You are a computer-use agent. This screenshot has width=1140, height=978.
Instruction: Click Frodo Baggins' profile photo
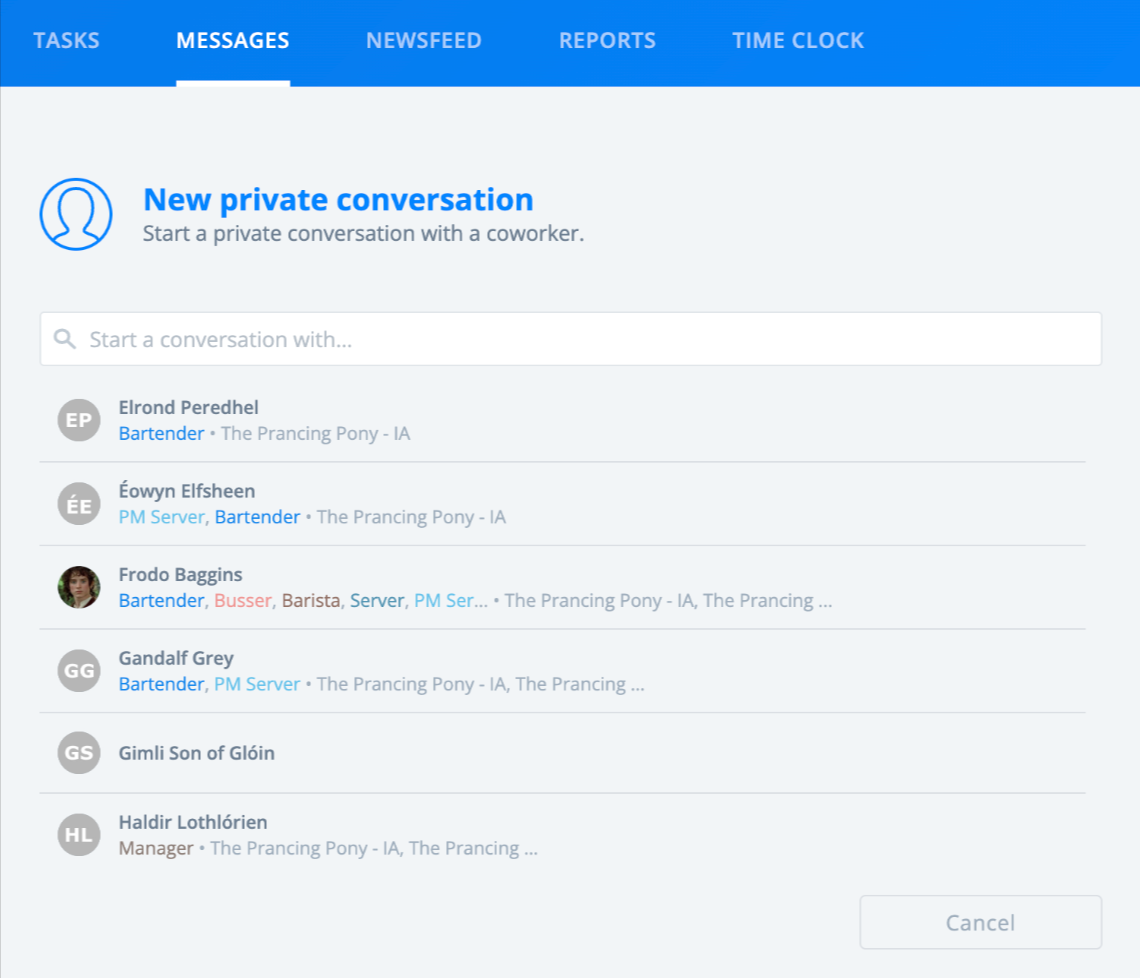[79, 588]
